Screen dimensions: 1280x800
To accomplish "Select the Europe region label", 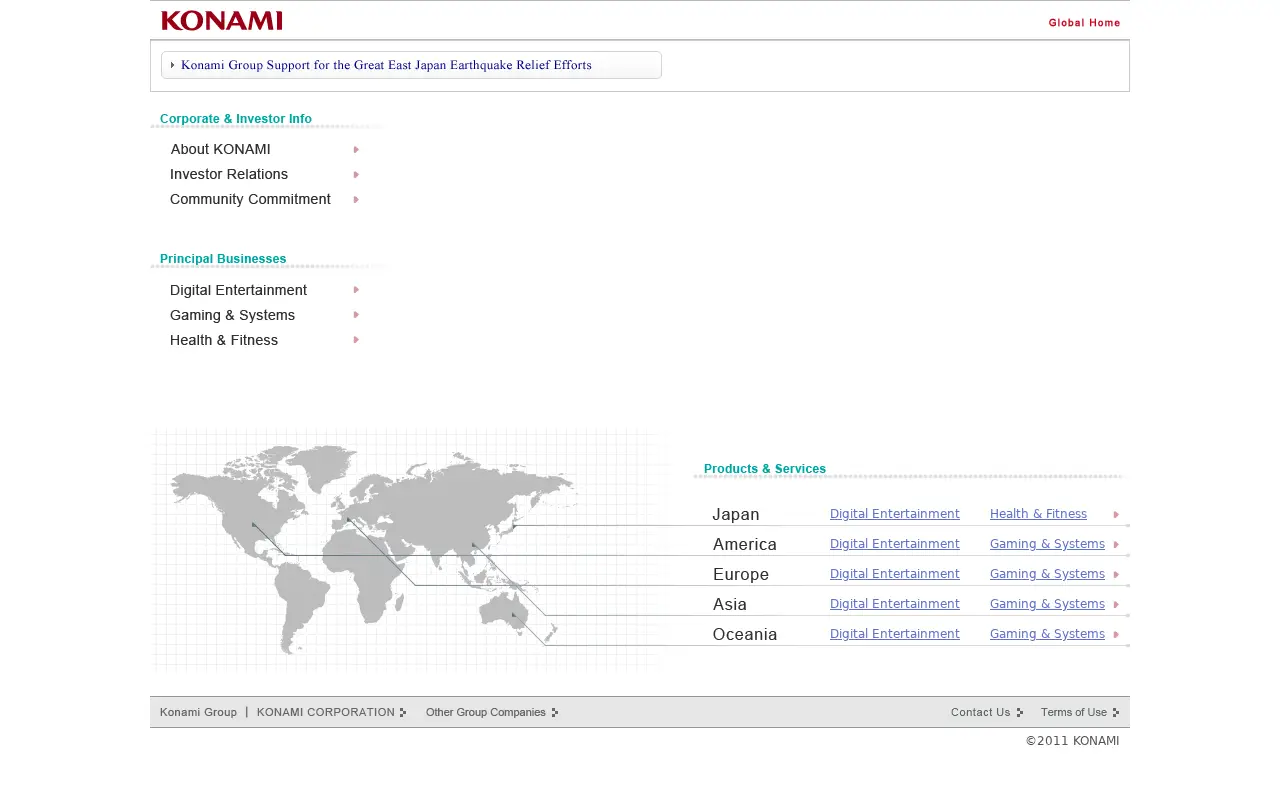I will point(741,575).
